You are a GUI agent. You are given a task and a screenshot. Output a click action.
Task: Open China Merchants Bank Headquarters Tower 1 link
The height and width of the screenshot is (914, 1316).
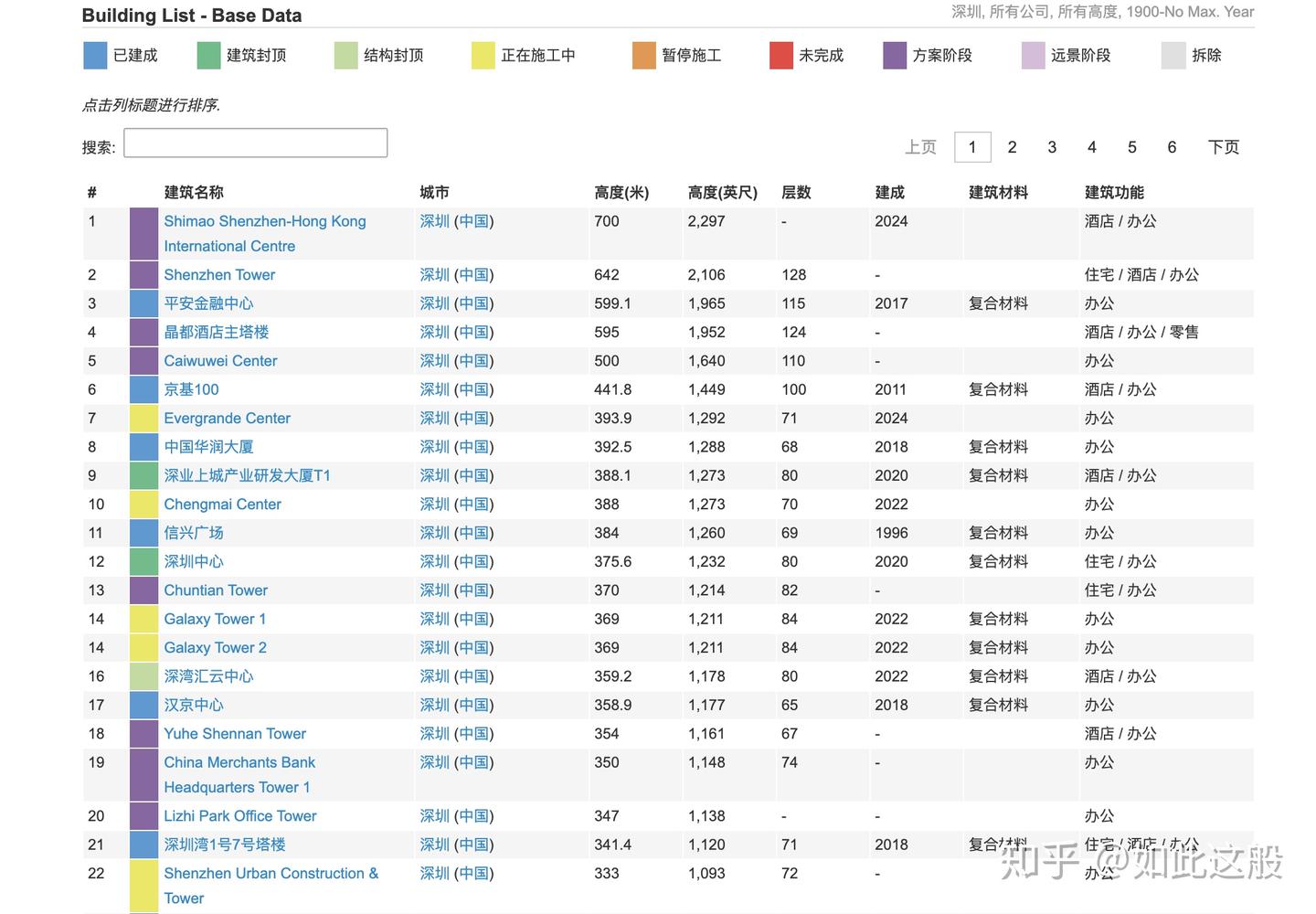239,775
